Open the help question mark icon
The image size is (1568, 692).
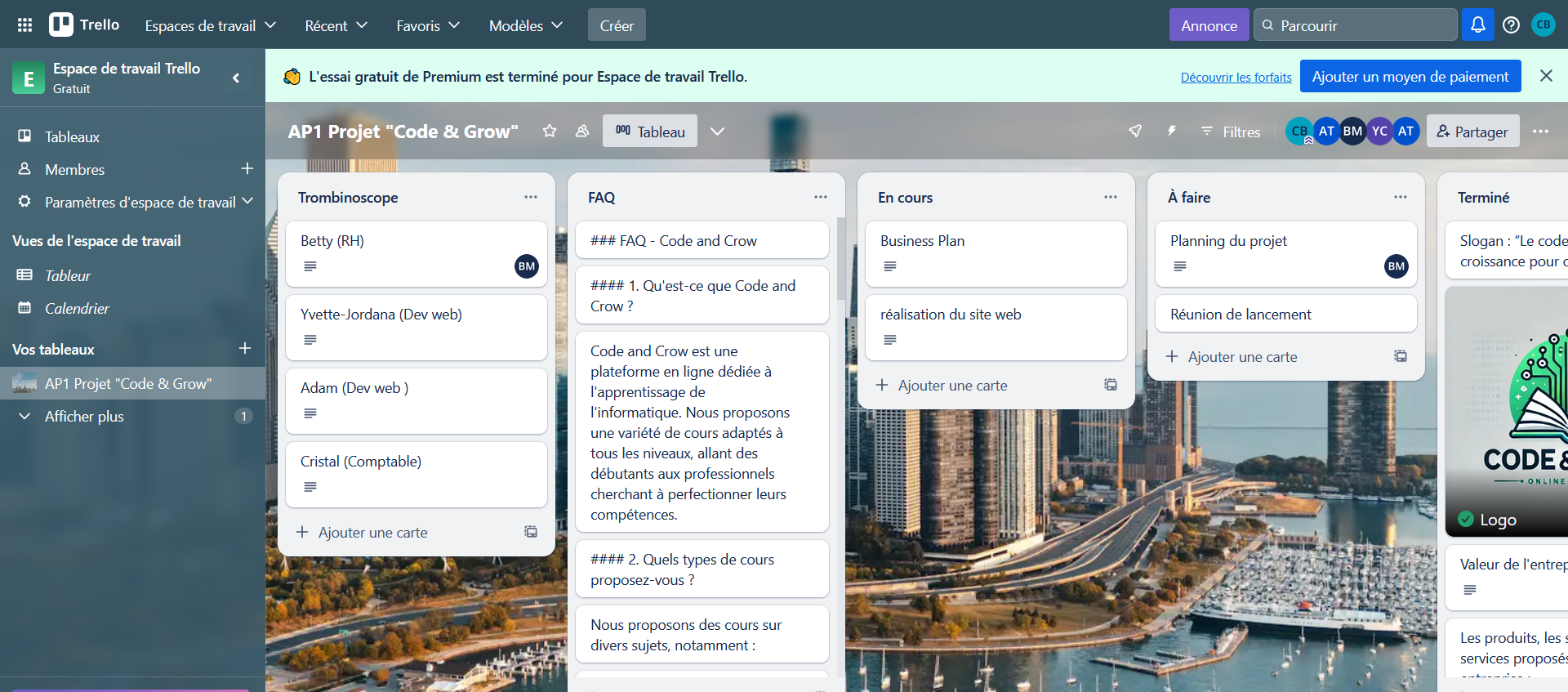coord(1511,25)
